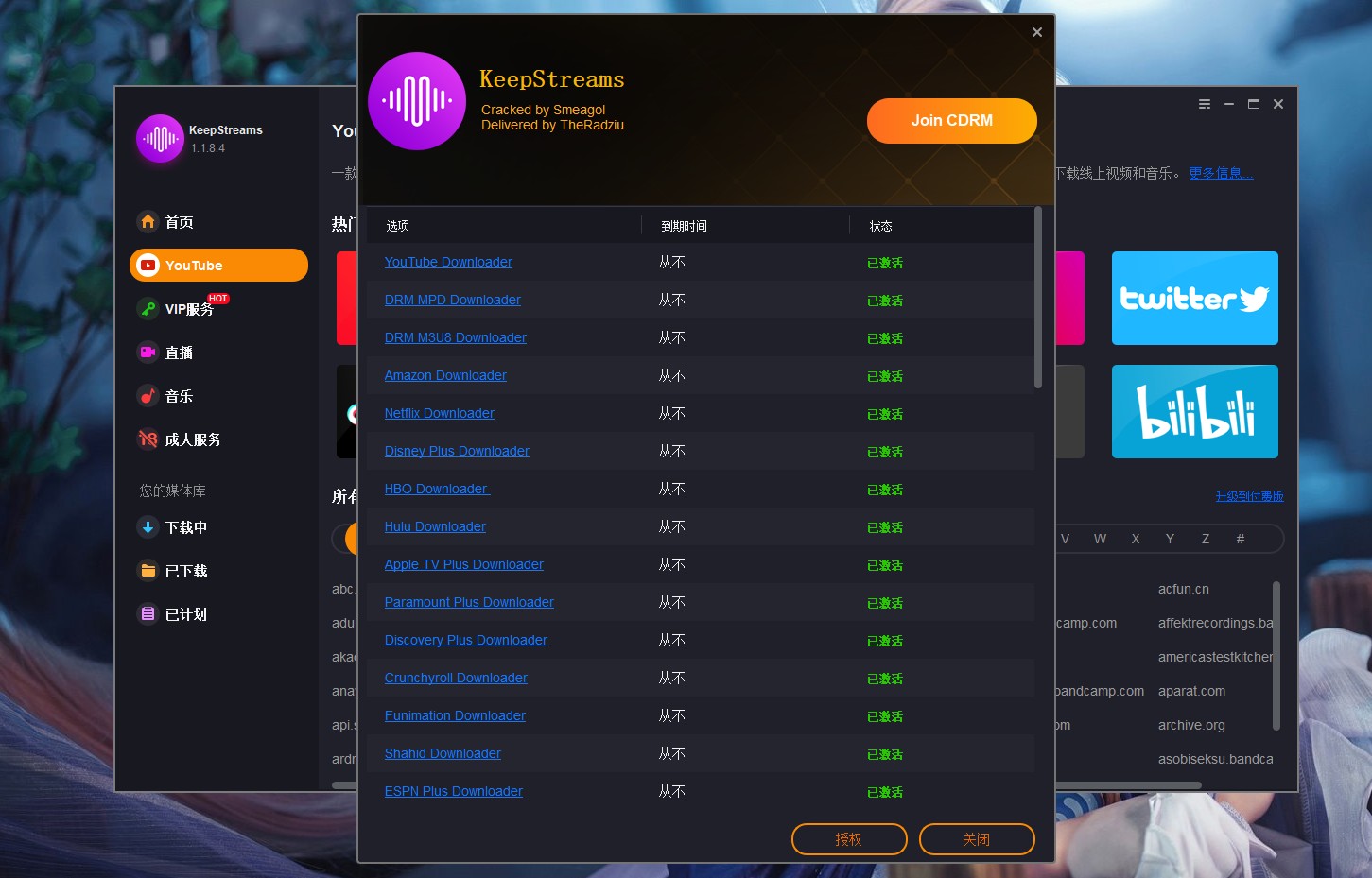Screen dimensions: 1372x878
Task: Click the folder icon beside 已下载
Action: coord(148,570)
